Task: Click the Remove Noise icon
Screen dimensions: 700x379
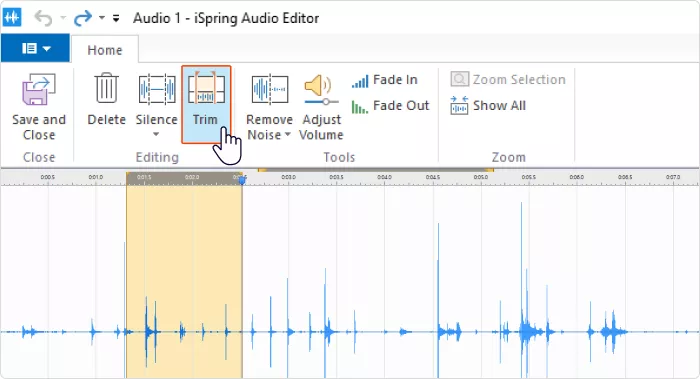Action: coord(269,89)
